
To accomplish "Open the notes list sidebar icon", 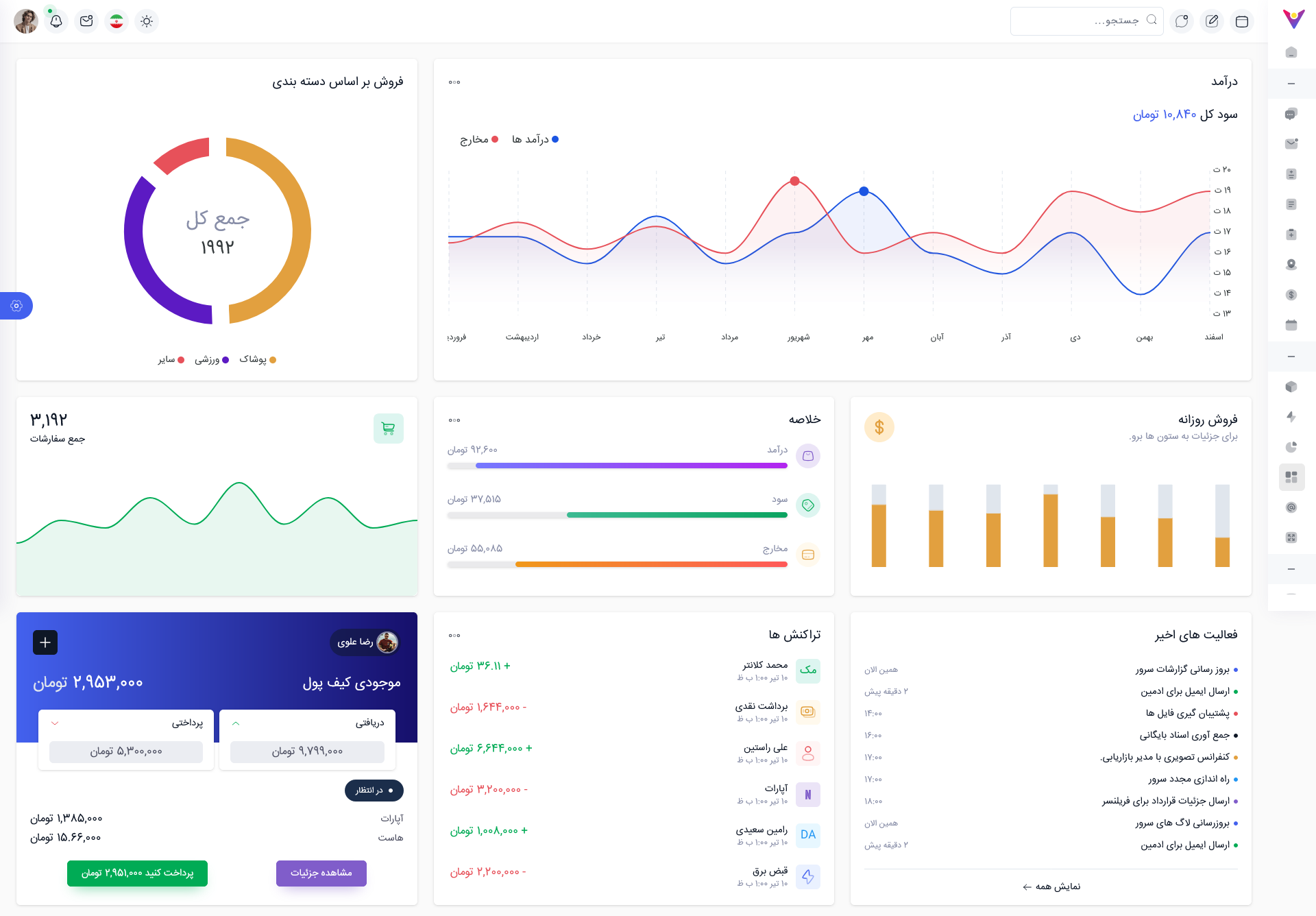I will (x=1291, y=204).
